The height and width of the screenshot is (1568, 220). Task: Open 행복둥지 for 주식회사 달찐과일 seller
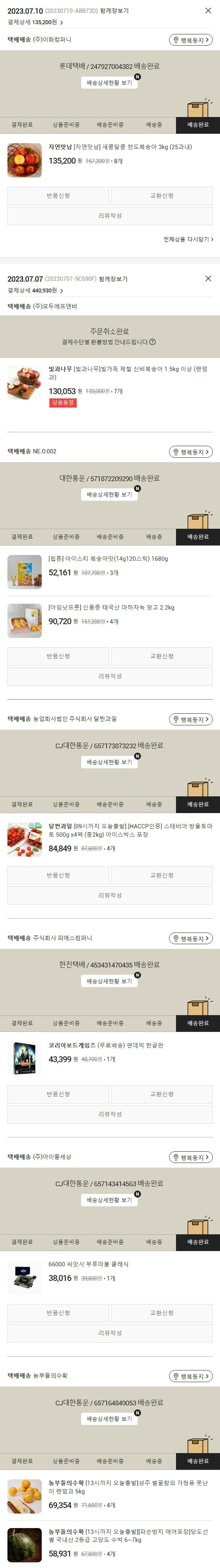[x=191, y=719]
